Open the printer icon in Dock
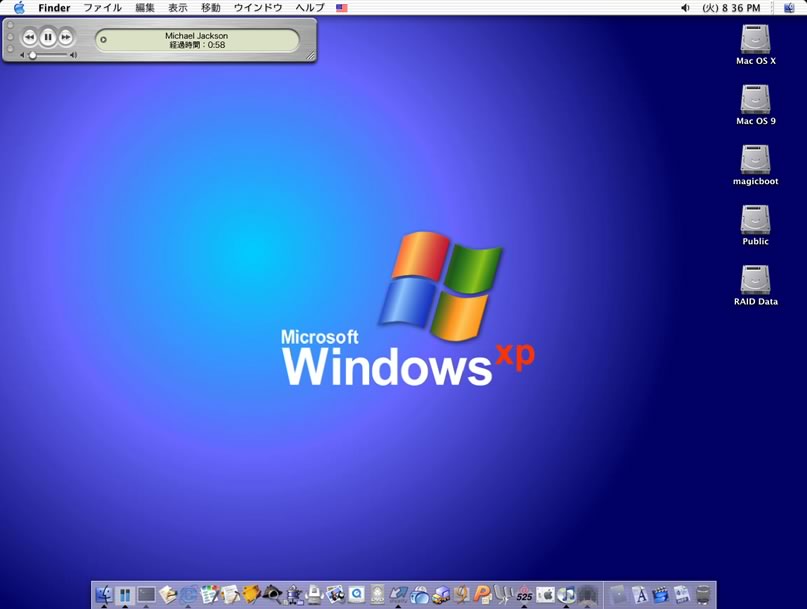This screenshot has width=807, height=609. click(314, 595)
